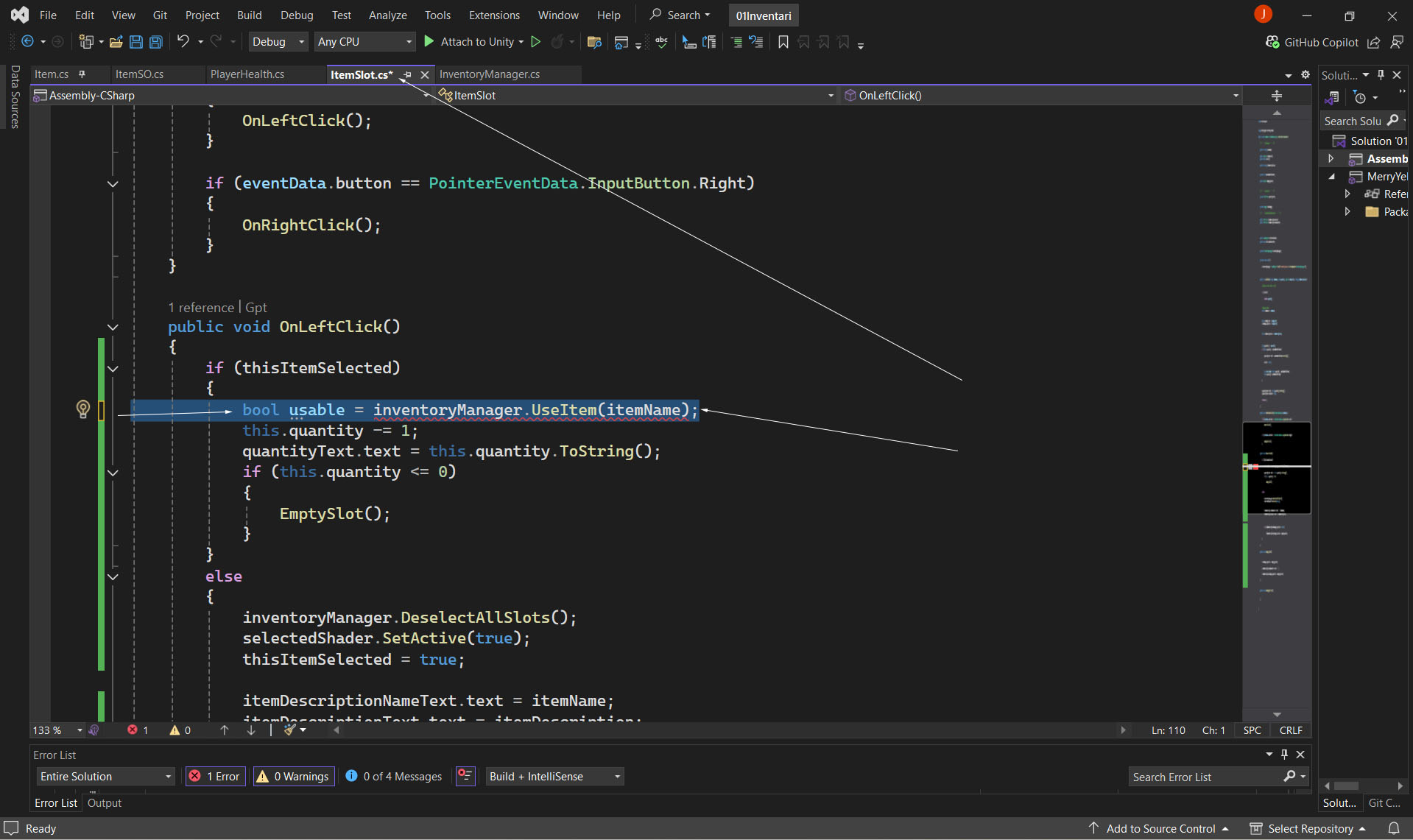Click in the Search Error List field

(1204, 777)
